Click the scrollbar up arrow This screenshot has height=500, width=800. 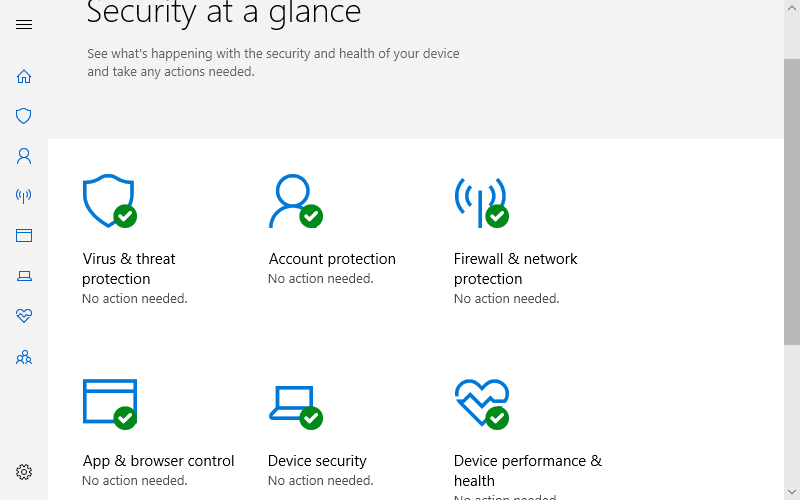point(792,8)
